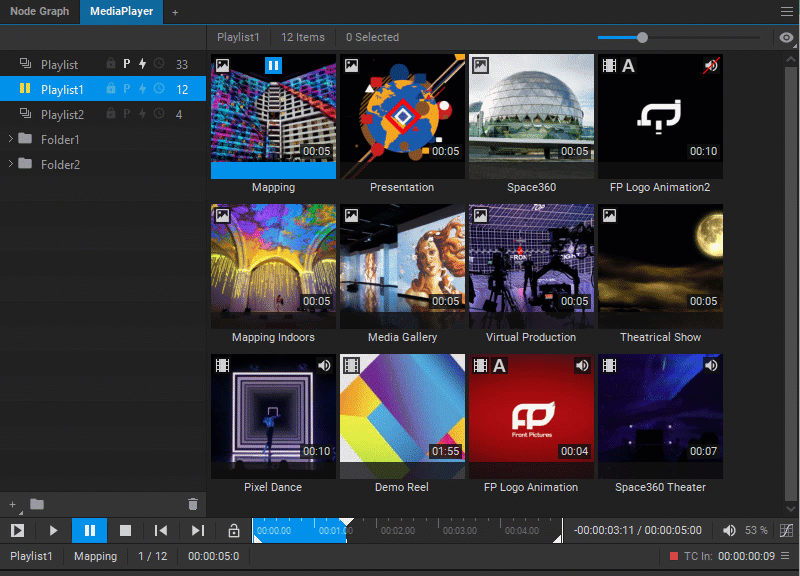Expand Folder1 in the tree
Screen dimensions: 800x576
tap(10, 138)
